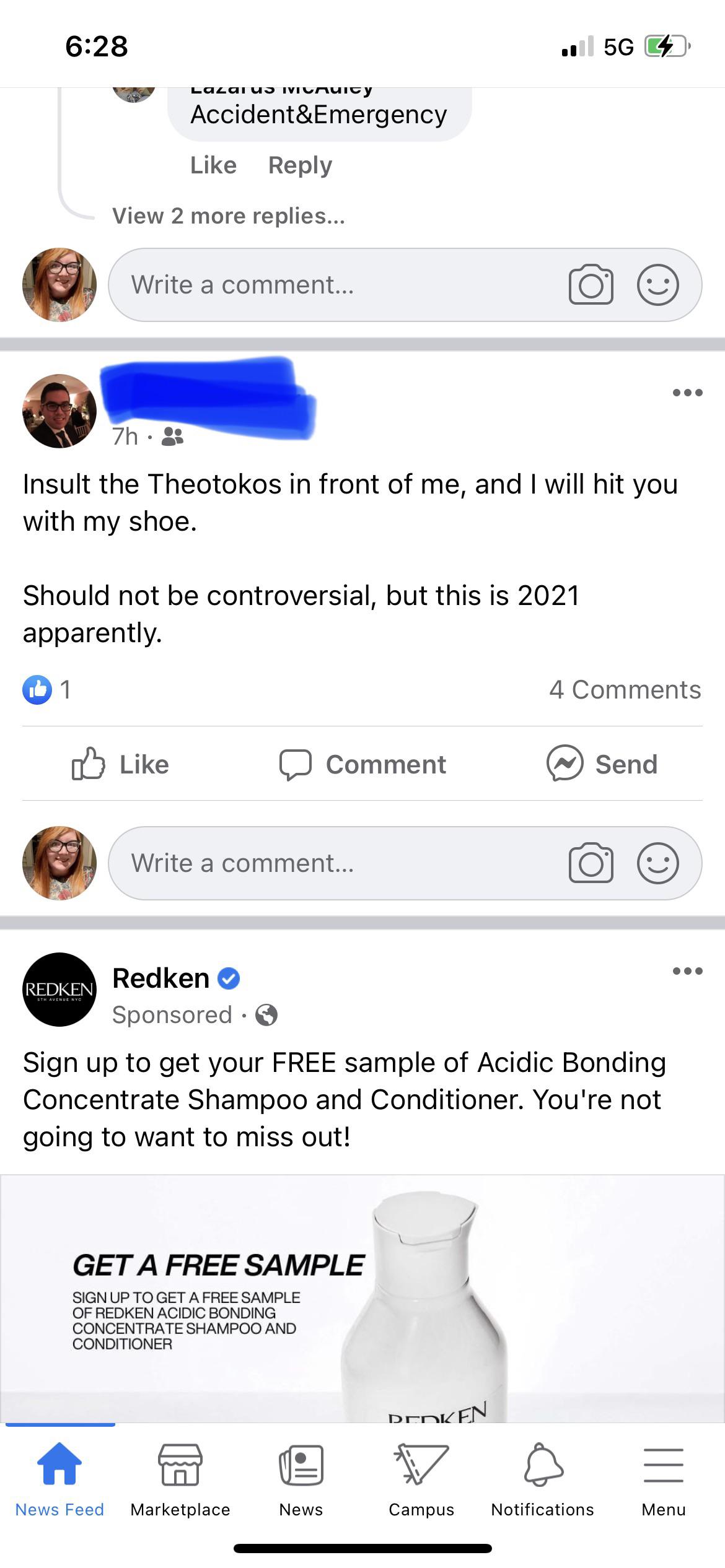Reply to the Accident&Emergency comment
This screenshot has height=1568, width=725.
tap(300, 165)
